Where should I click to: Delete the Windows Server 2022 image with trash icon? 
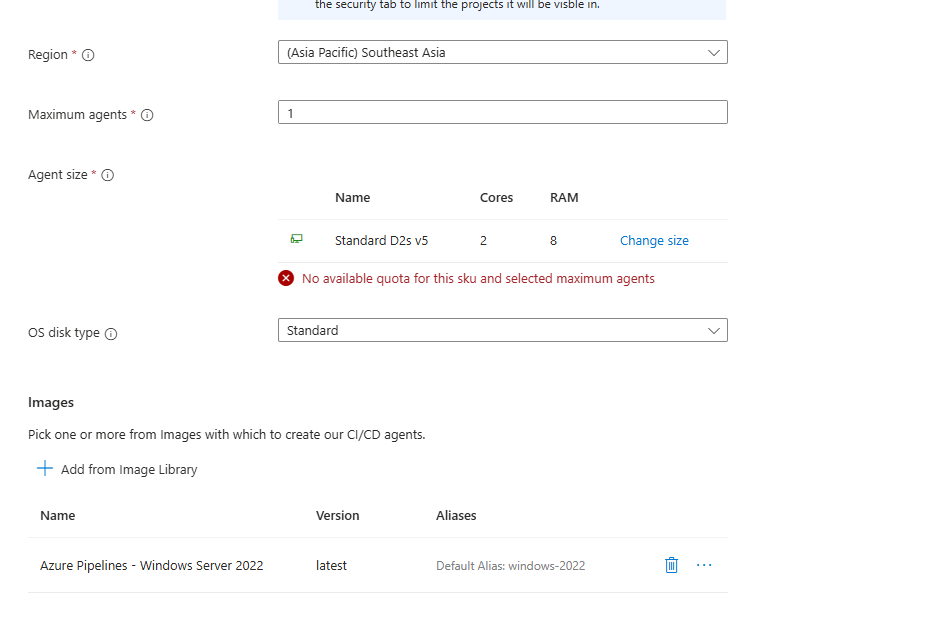pos(672,565)
